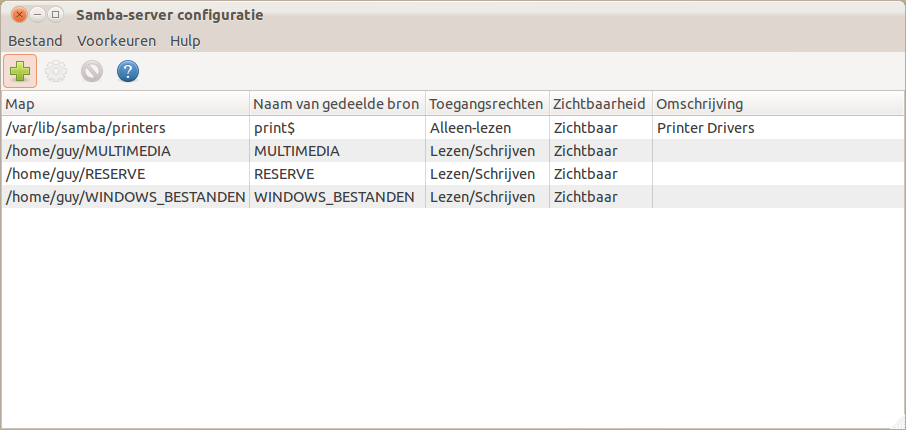Sort by Naam van gedeelde bron column

click(x=336, y=104)
